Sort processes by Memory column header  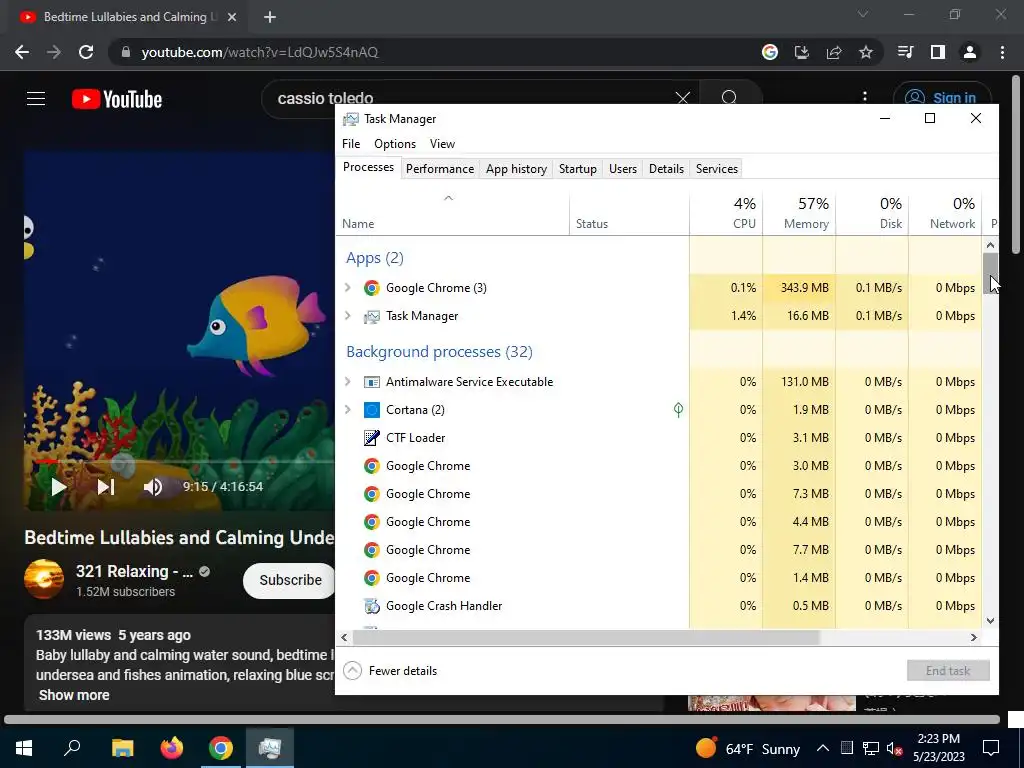tap(799, 214)
